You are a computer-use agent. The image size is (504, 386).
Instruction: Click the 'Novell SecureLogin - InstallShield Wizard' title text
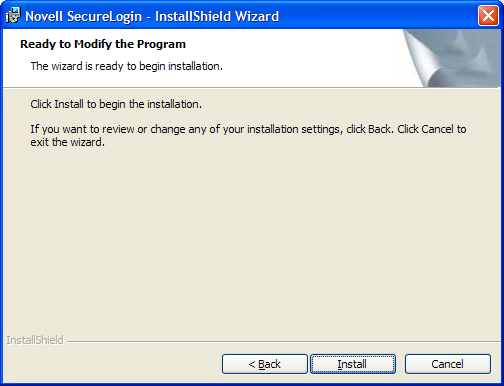pos(152,16)
